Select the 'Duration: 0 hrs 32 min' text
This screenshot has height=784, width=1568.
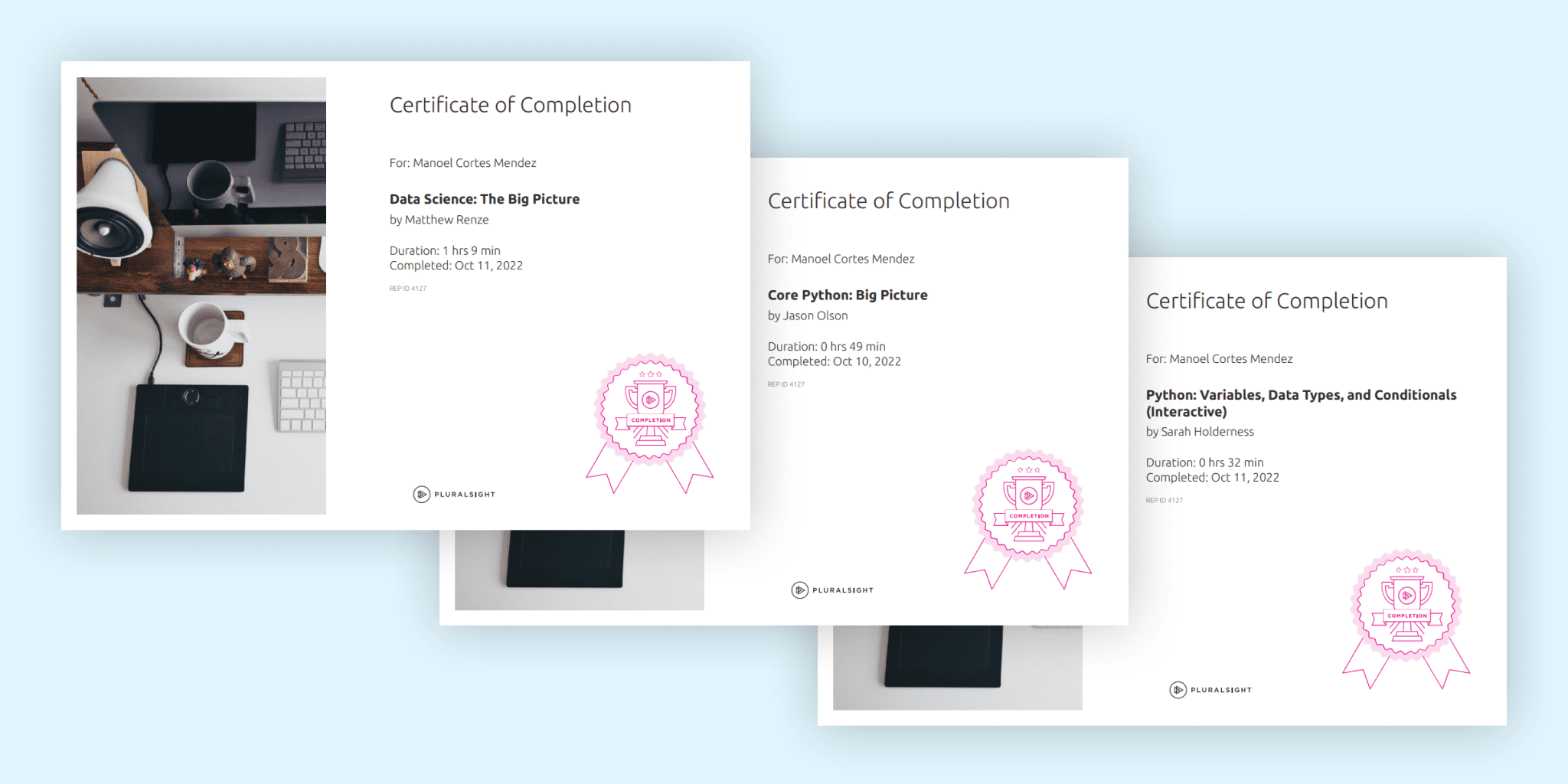(1204, 462)
